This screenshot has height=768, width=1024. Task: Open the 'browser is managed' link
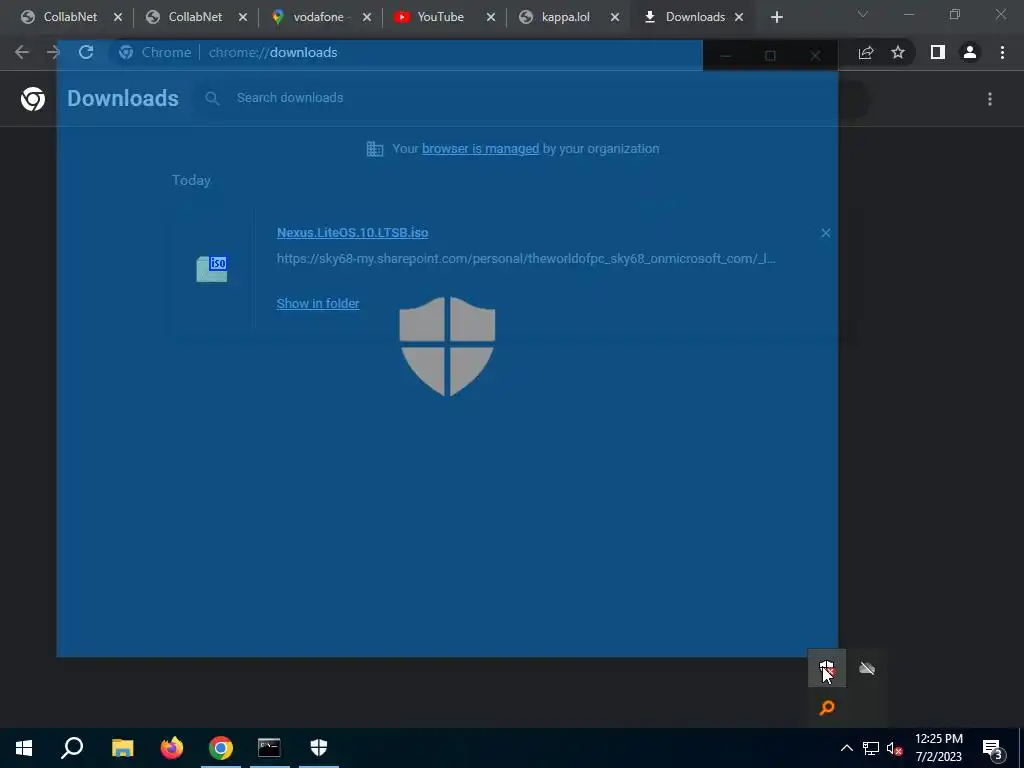[480, 149]
